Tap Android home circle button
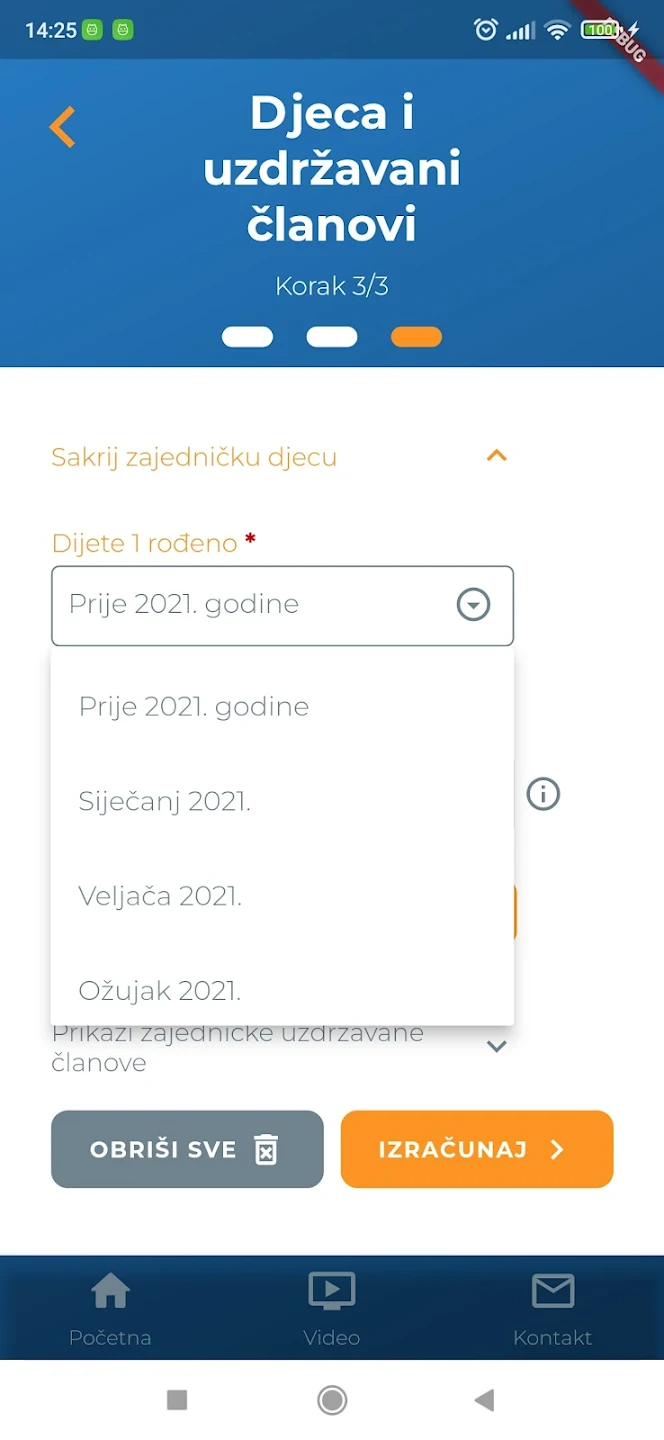Image resolution: width=664 pixels, height=1440 pixels. pos(332,1400)
